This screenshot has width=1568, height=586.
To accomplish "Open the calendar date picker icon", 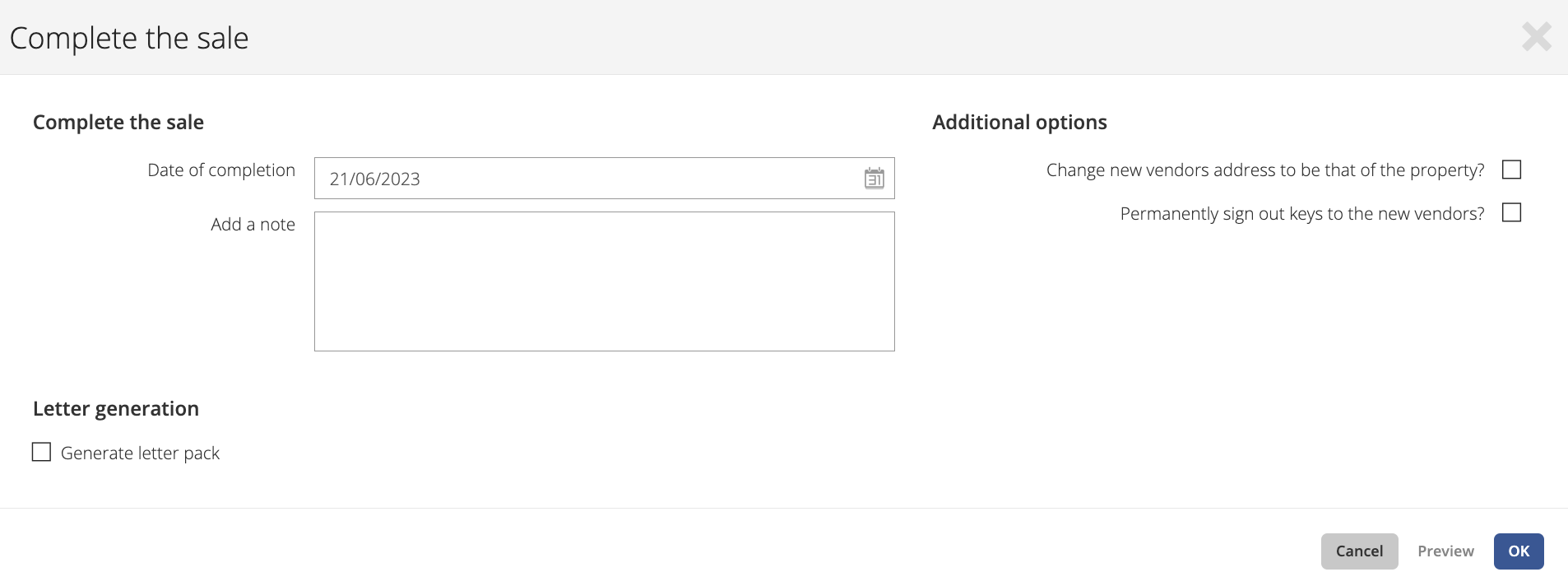I will pos(874,178).
